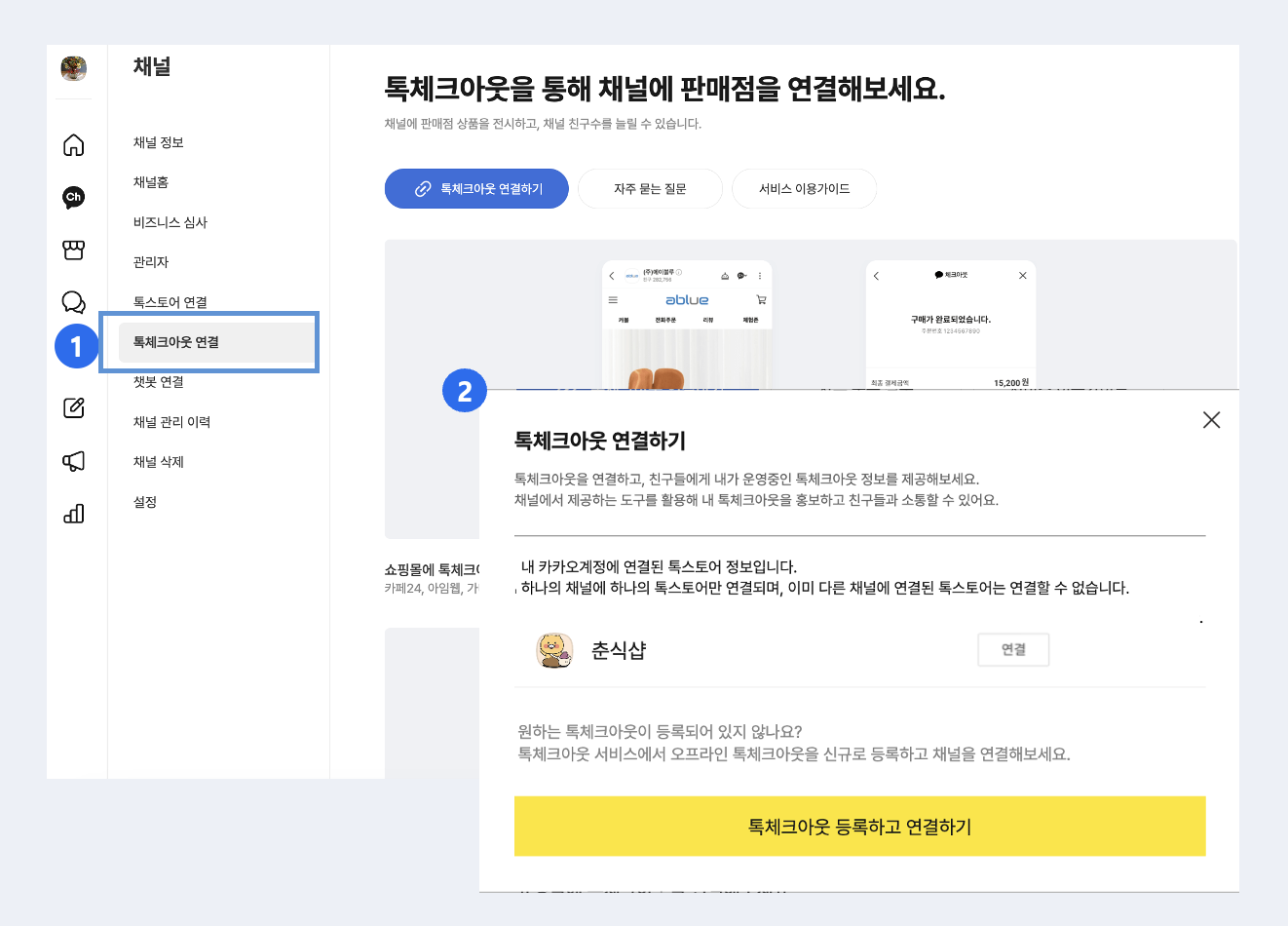
Task: Select 채널홈 menu item
Action: click(x=151, y=182)
